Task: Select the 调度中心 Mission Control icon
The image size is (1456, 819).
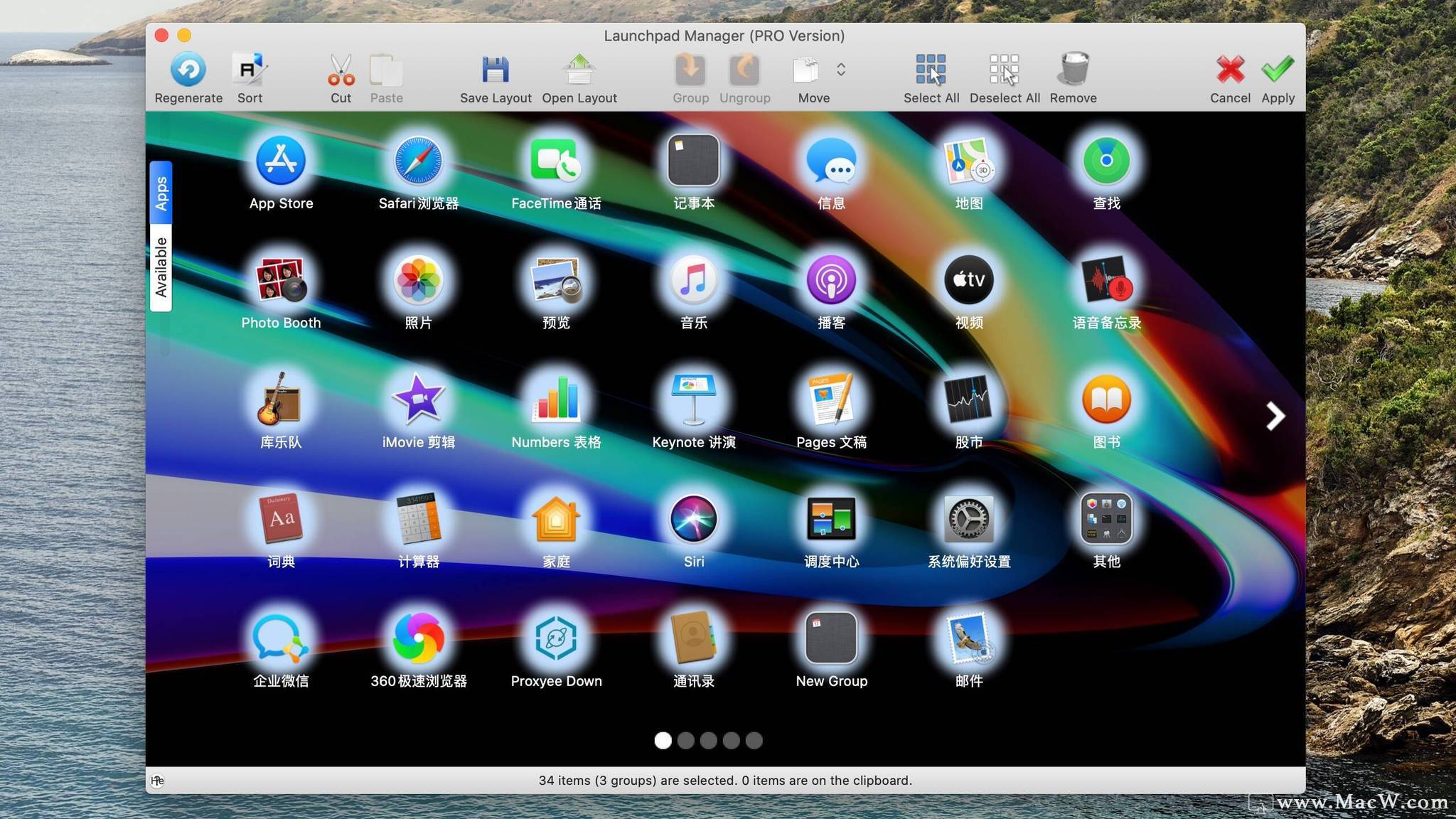Action: [x=831, y=519]
